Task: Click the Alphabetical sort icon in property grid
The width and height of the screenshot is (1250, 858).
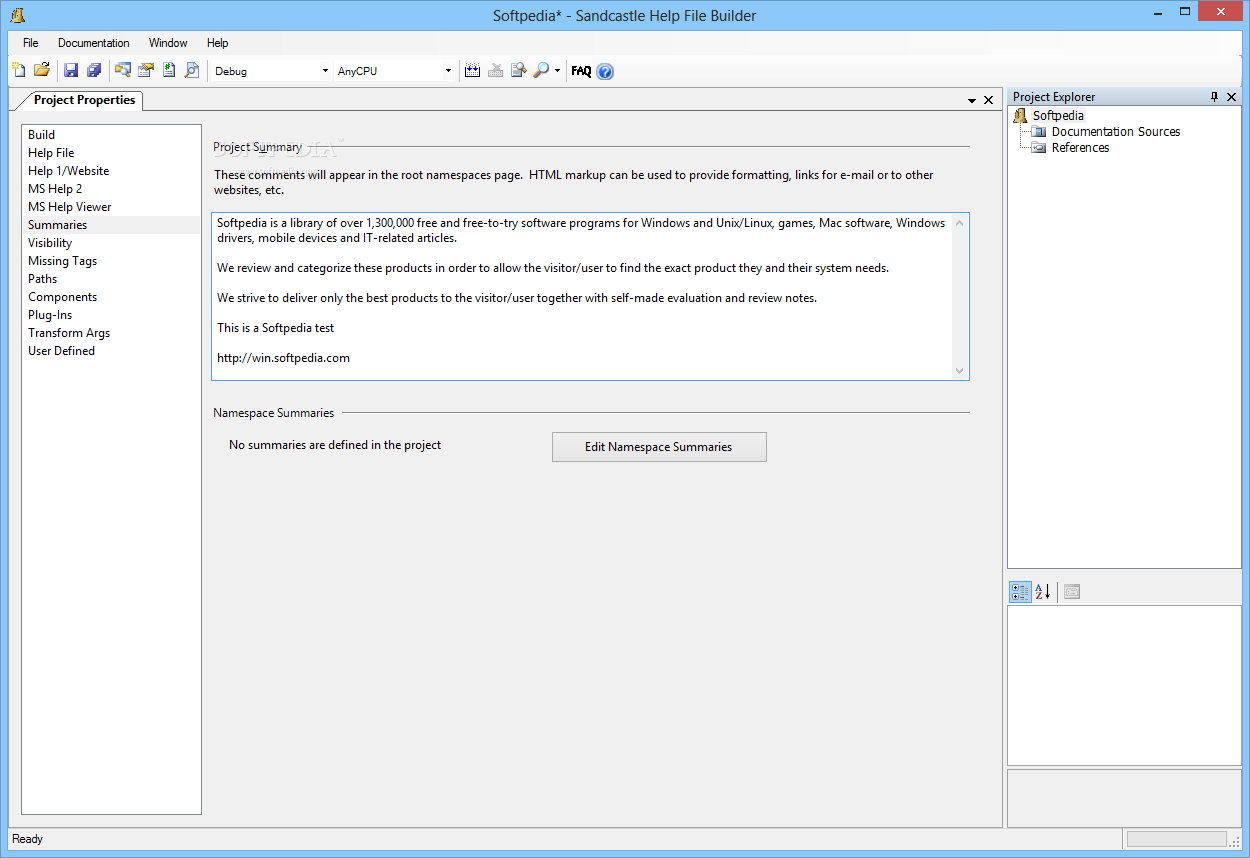Action: tap(1043, 592)
